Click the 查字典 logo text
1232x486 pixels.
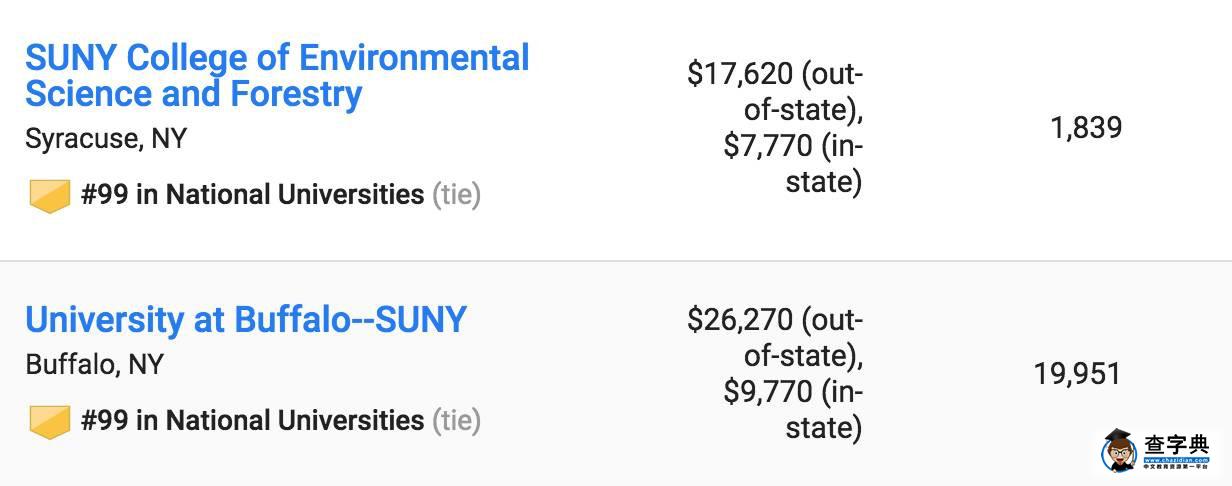pos(1176,444)
